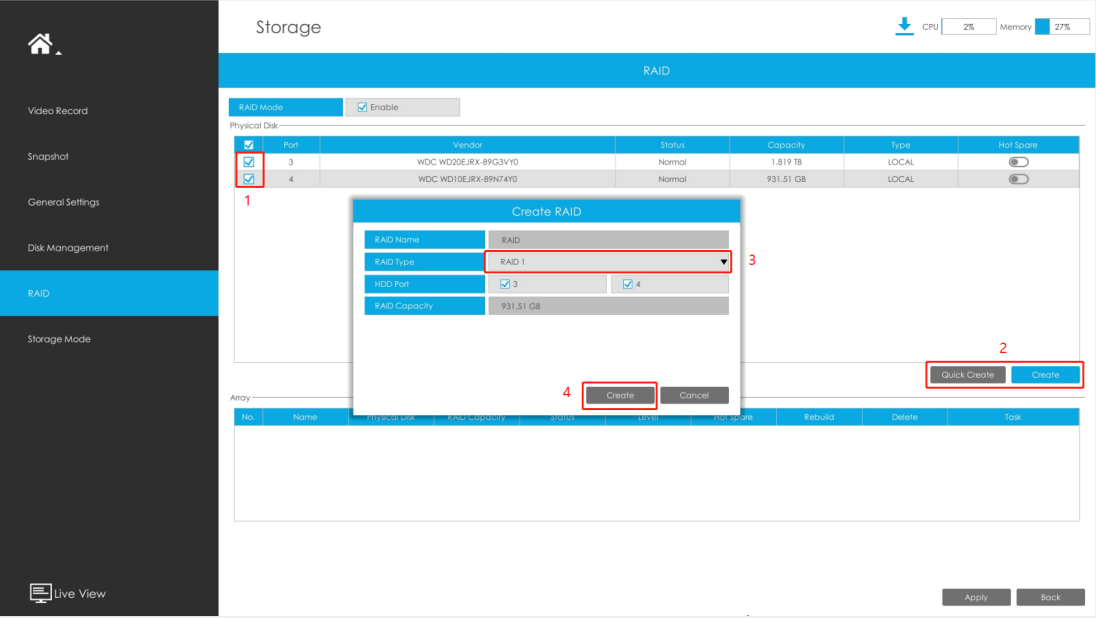Click the download arrow icon near CPU
Image resolution: width=1096 pixels, height=618 pixels.
click(904, 27)
